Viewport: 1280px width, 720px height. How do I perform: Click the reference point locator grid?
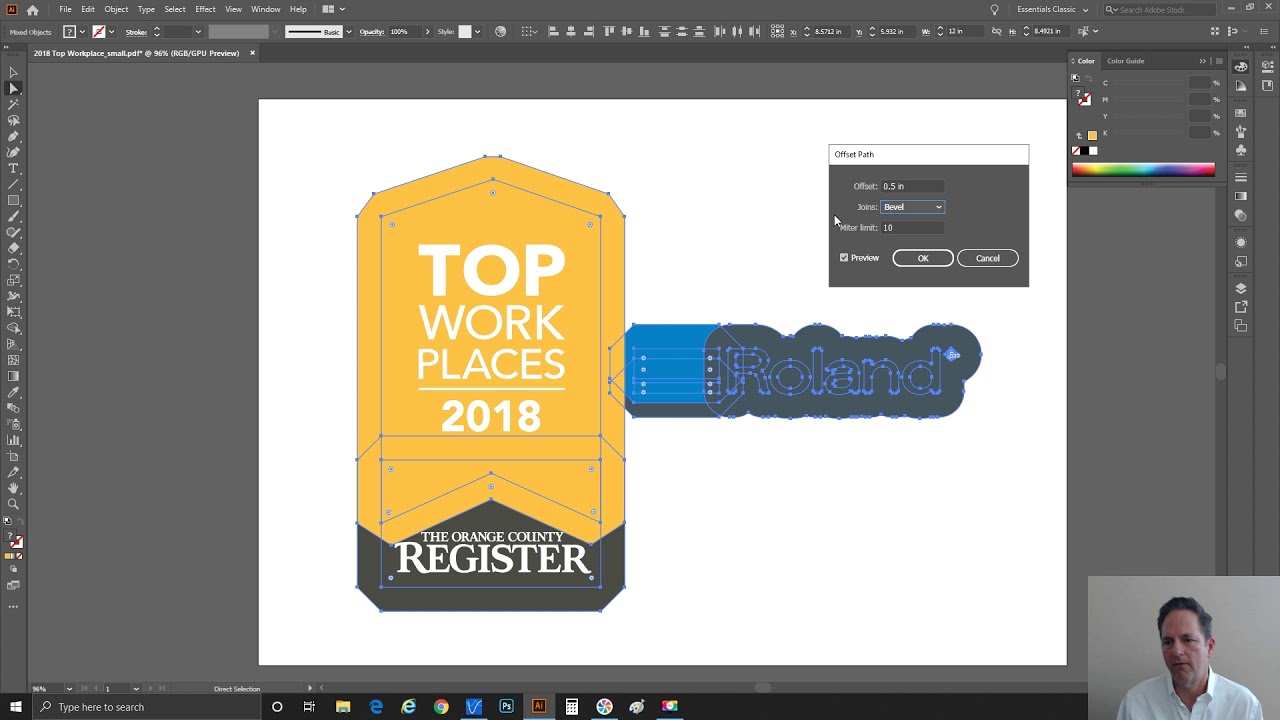pyautogui.click(x=777, y=31)
